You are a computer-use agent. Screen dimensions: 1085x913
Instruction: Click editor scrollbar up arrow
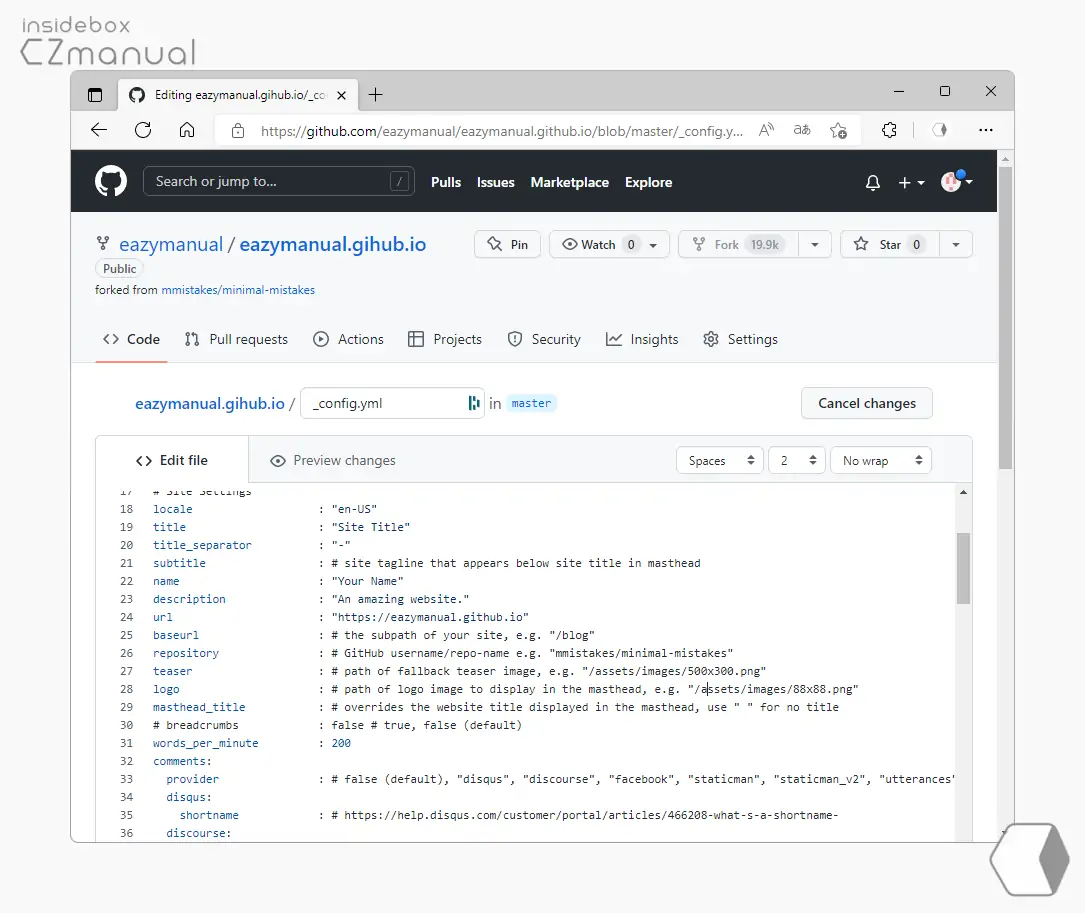(963, 492)
